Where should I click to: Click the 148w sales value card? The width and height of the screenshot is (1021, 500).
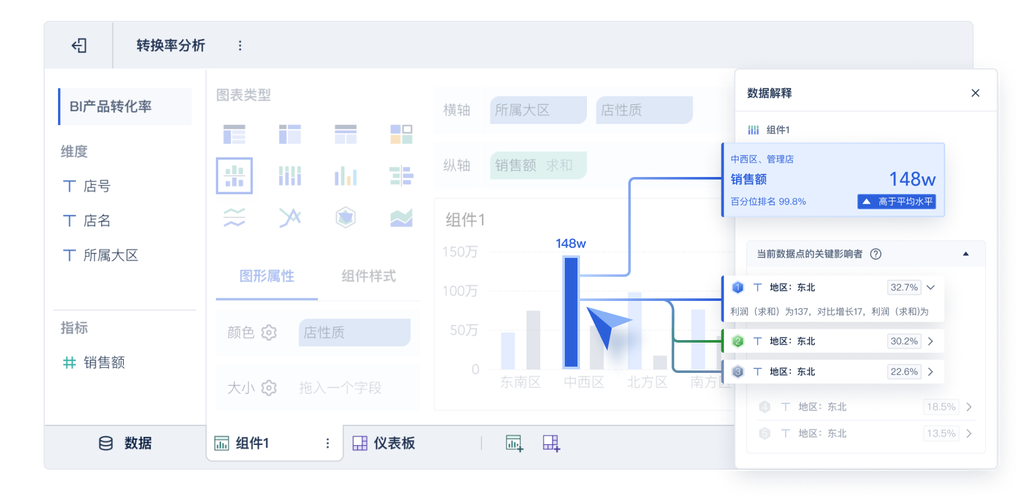coord(833,180)
